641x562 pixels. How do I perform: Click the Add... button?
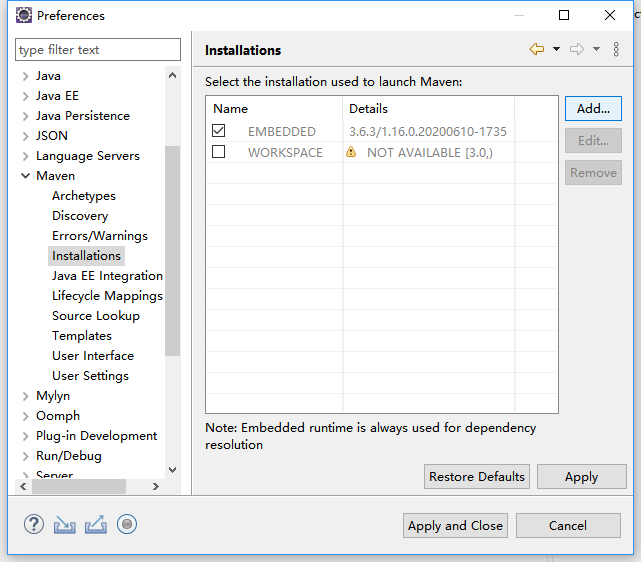(593, 108)
